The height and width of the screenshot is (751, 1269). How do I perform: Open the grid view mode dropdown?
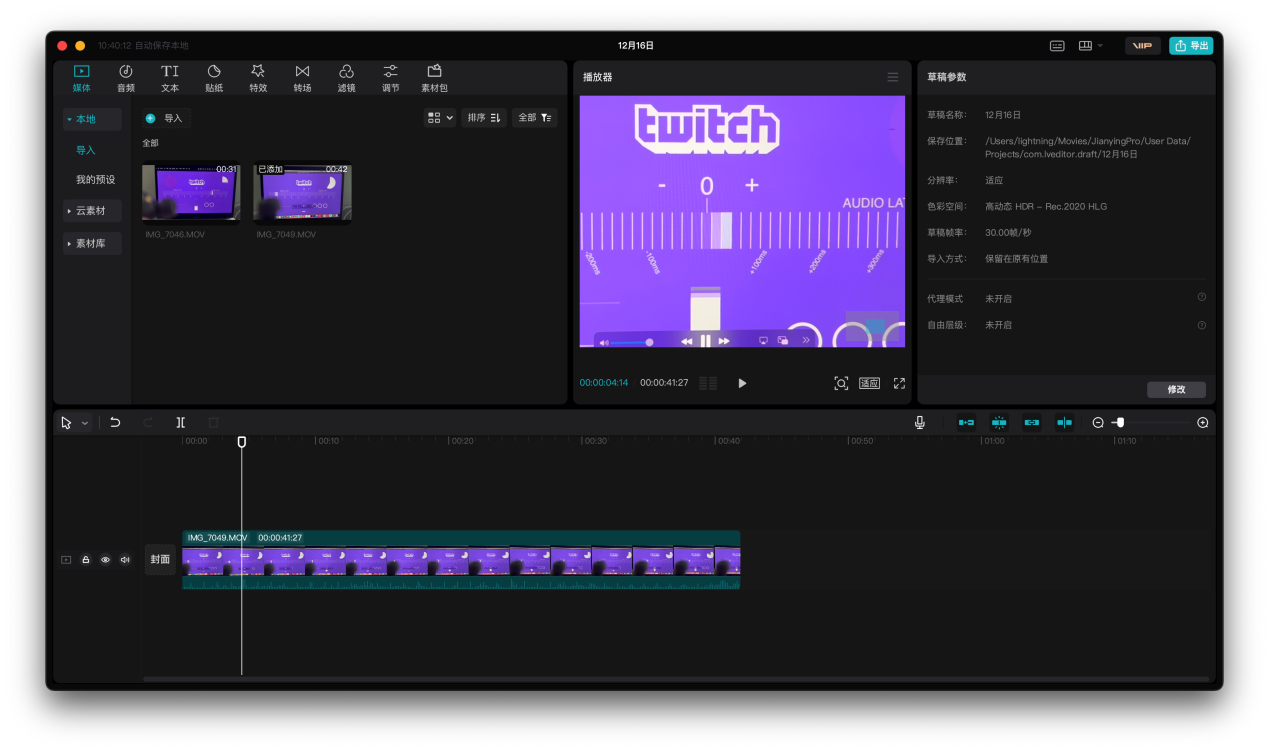point(440,118)
